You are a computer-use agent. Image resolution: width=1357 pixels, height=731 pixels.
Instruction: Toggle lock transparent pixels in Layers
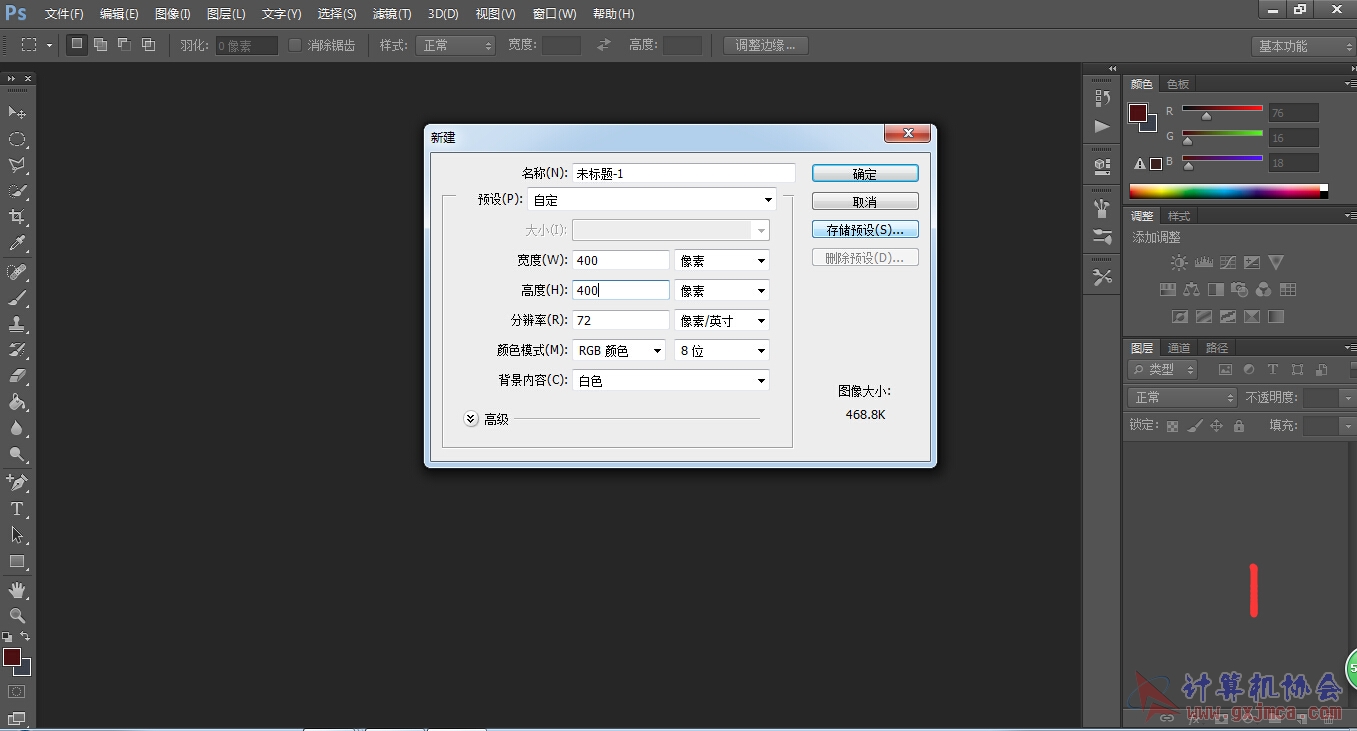1172,426
